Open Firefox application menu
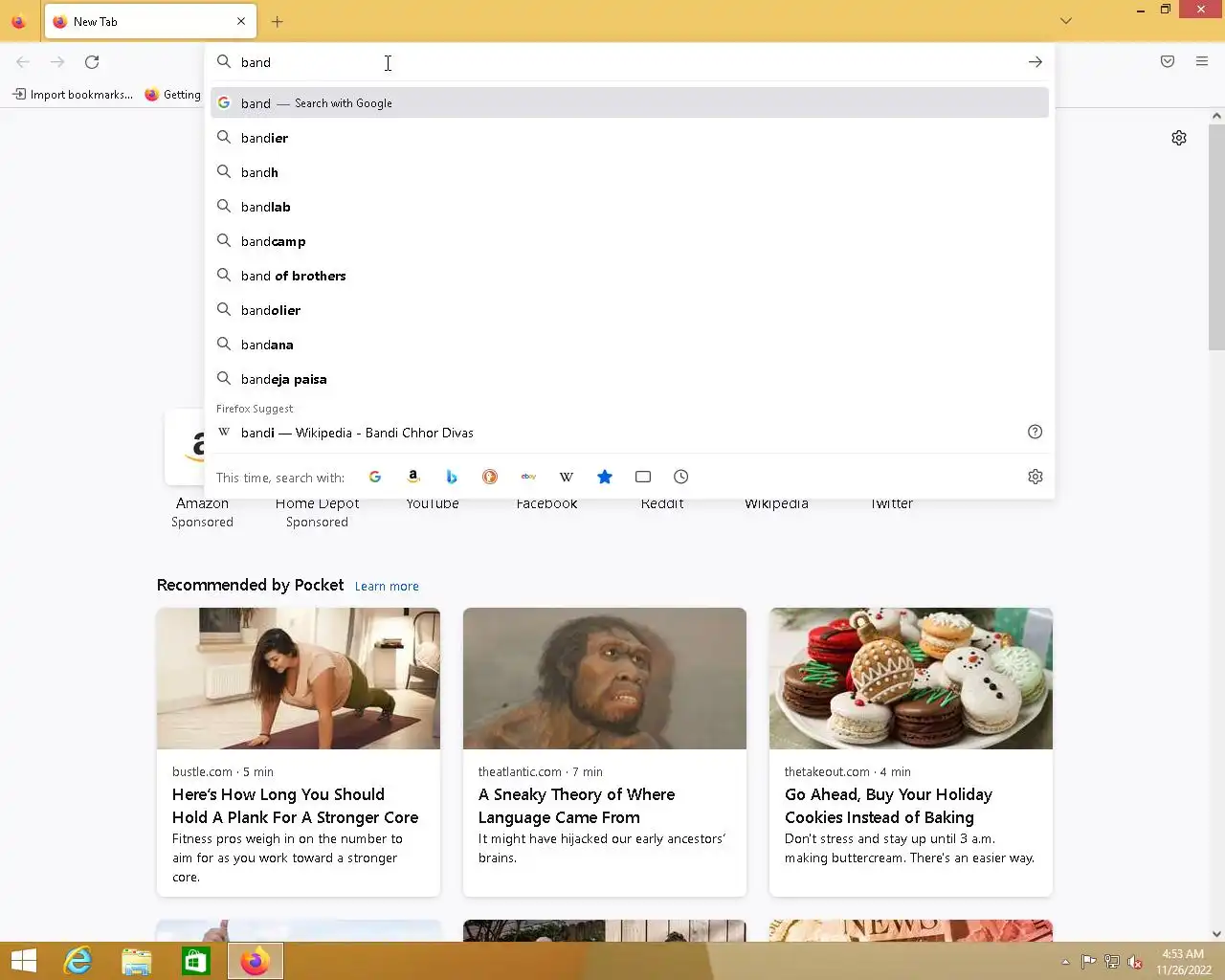 (1202, 62)
